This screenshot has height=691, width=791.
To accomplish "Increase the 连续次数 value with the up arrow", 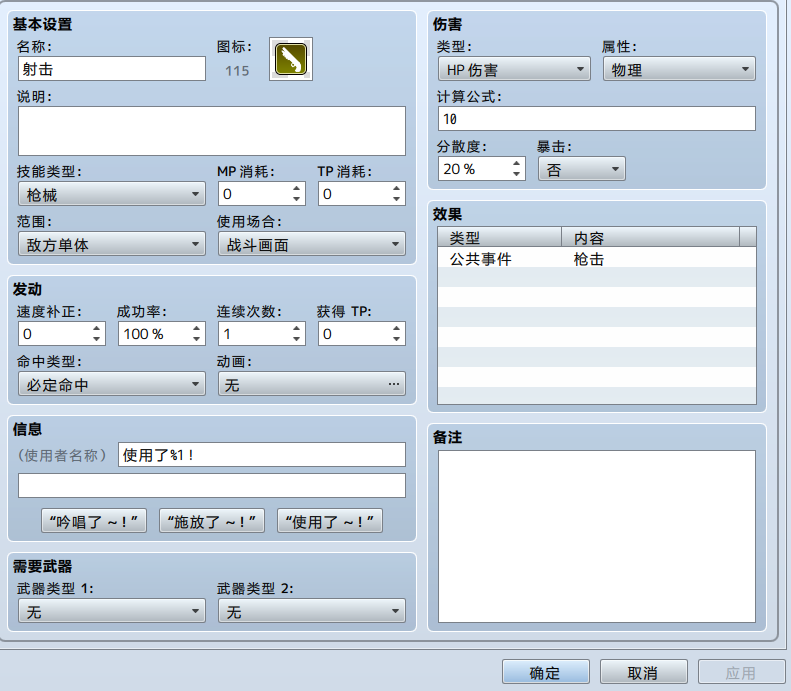I will click(x=296, y=328).
